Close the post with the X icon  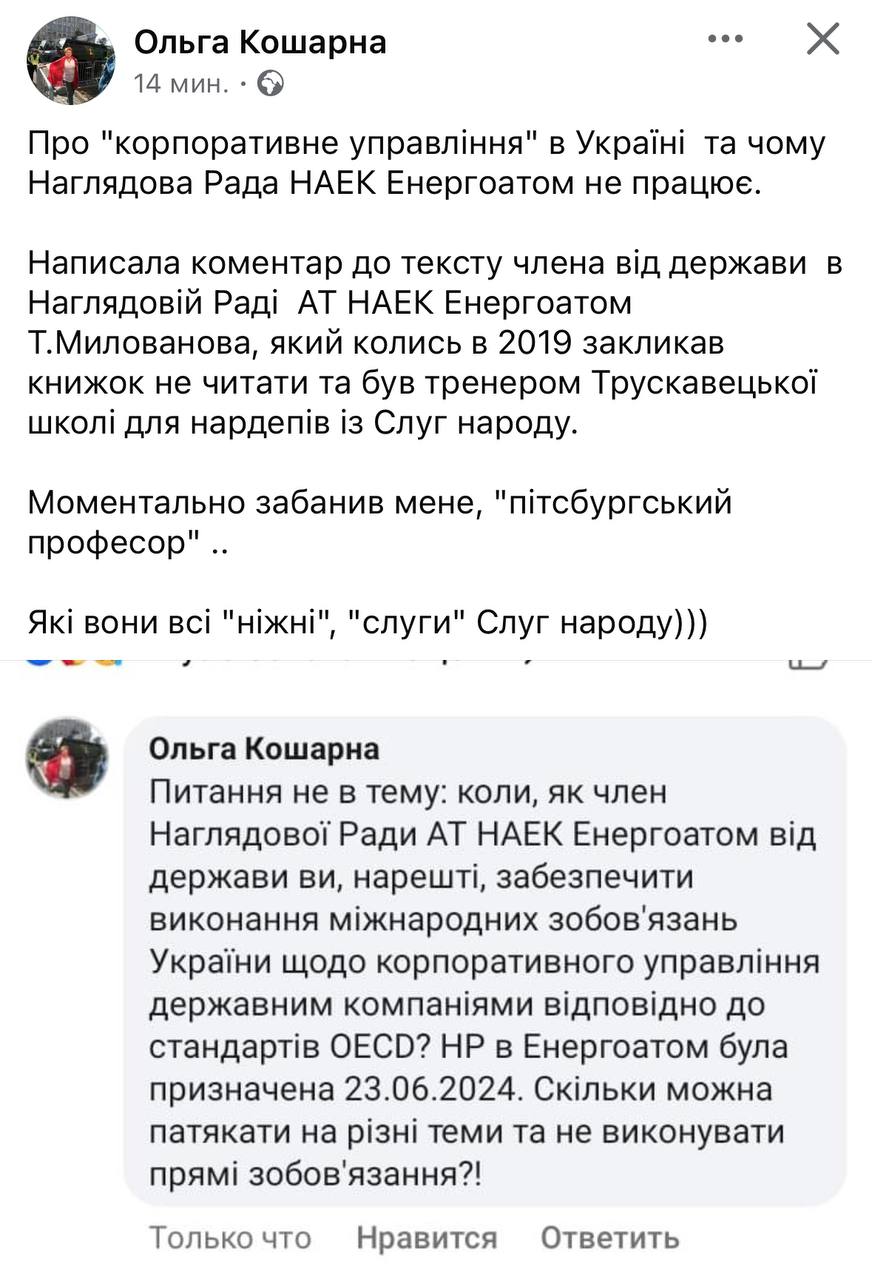pos(823,40)
